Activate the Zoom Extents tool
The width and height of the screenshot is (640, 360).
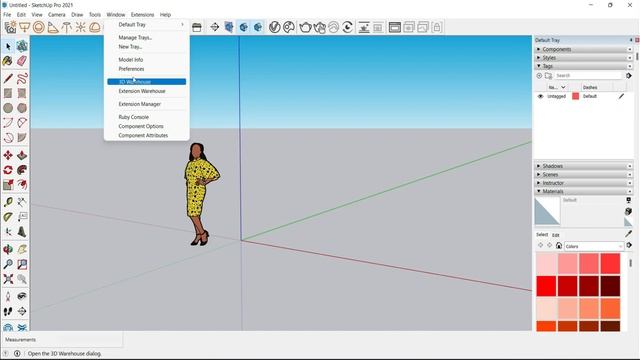coord(8,279)
